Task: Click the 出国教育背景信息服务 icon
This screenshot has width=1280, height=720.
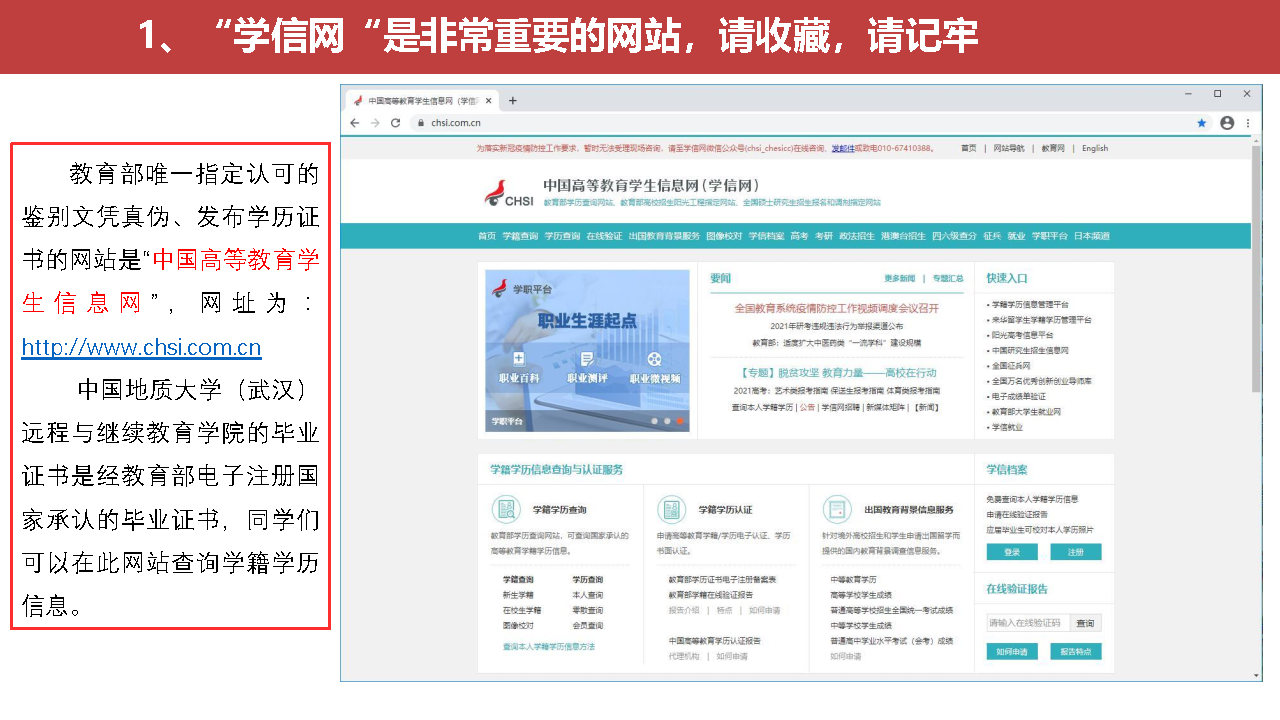Action: coord(836,509)
